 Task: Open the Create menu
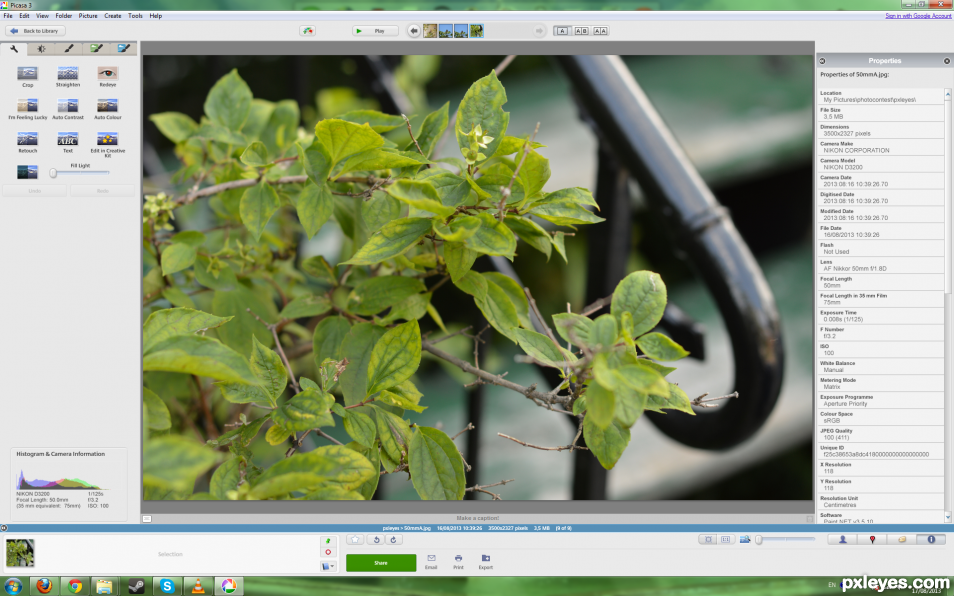113,16
